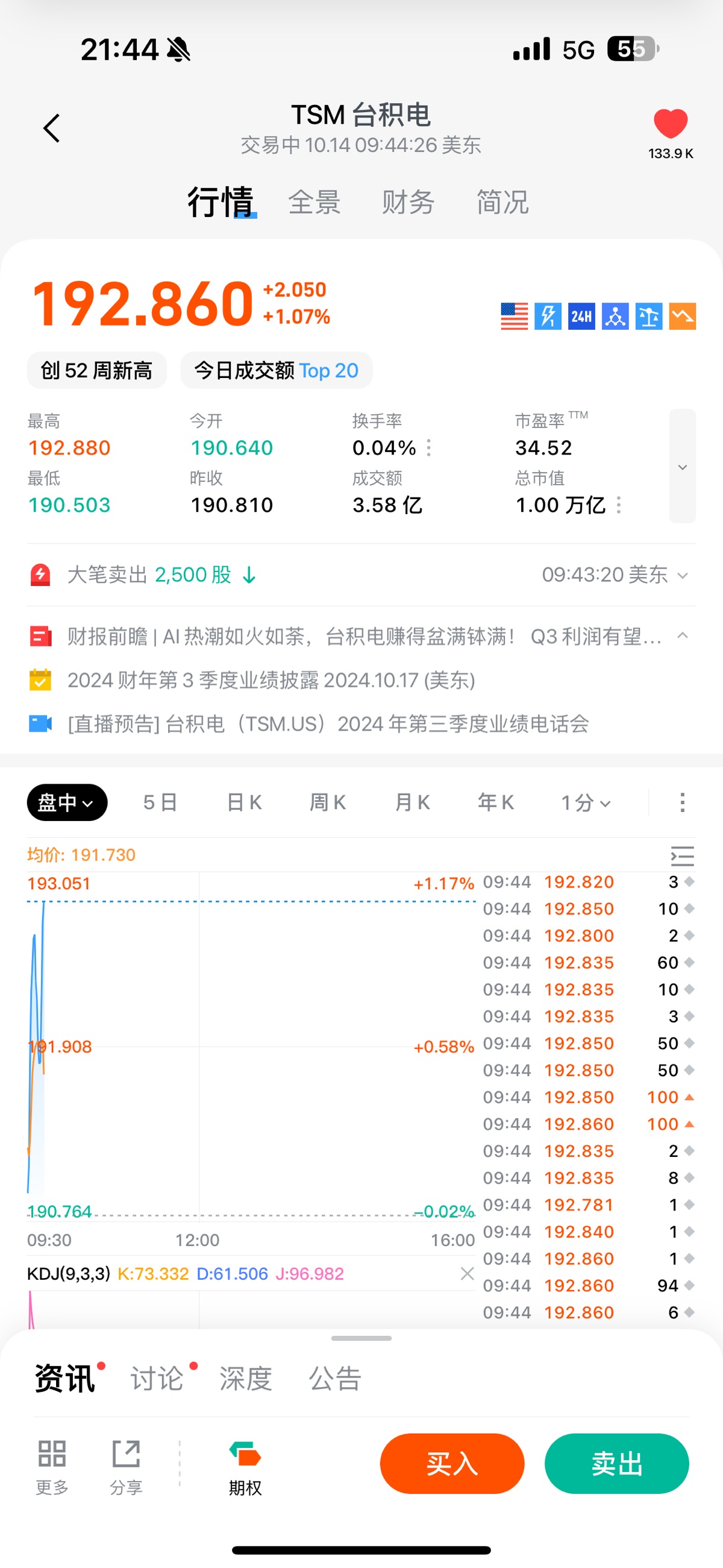Open turnover rate details dots
This screenshot has height=1568, width=723.
point(429,448)
